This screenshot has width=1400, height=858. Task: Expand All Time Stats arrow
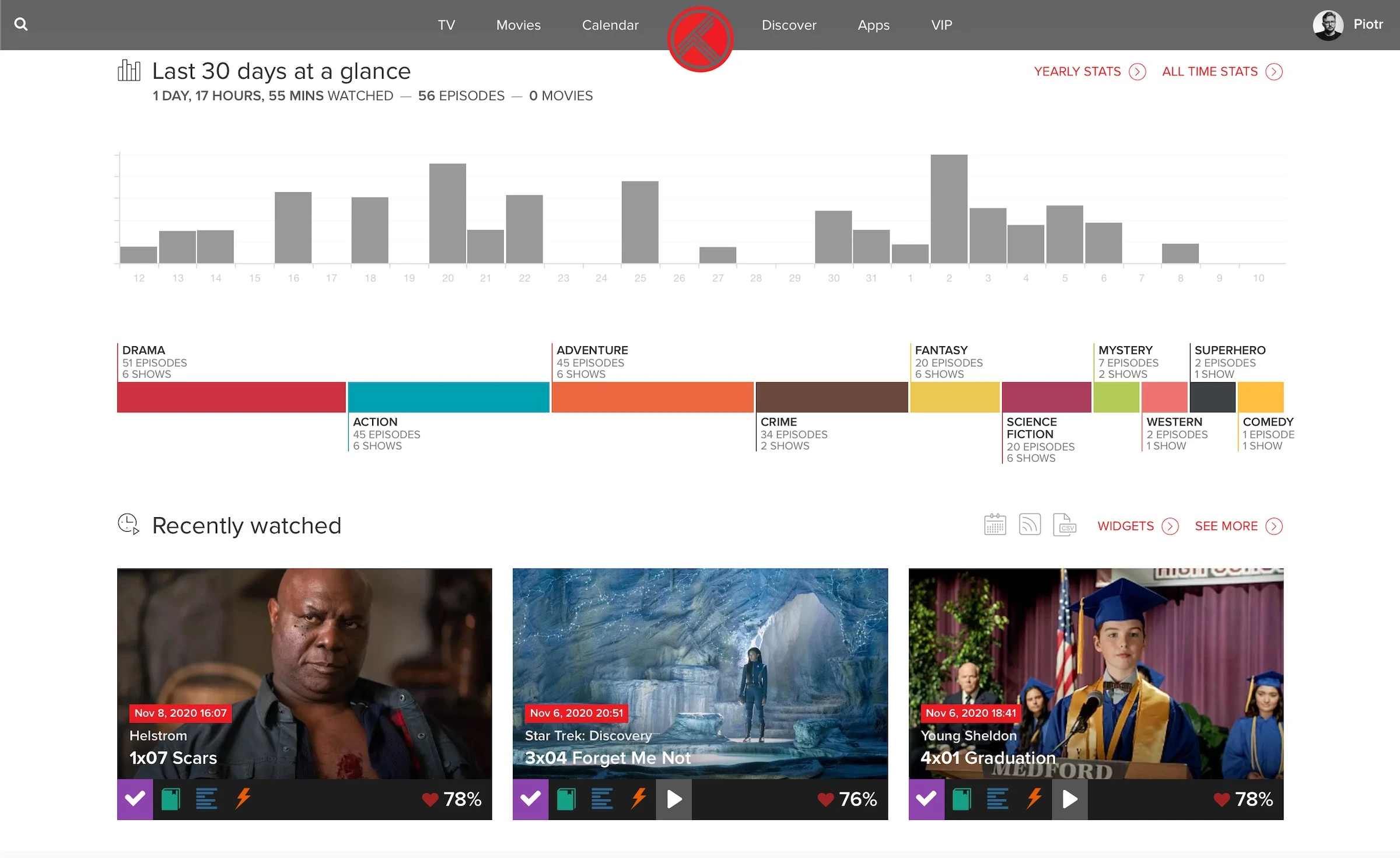coord(1274,72)
